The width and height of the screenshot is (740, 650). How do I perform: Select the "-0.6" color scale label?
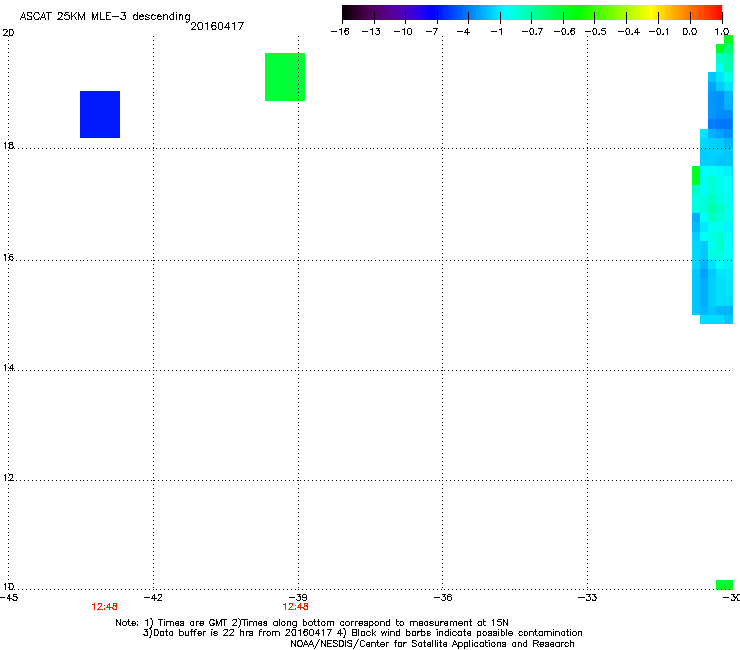[564, 32]
